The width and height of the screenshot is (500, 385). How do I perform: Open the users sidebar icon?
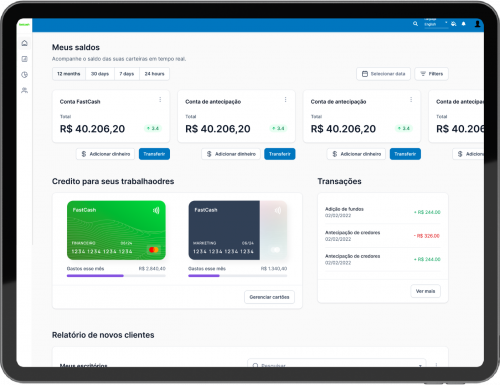click(24, 90)
